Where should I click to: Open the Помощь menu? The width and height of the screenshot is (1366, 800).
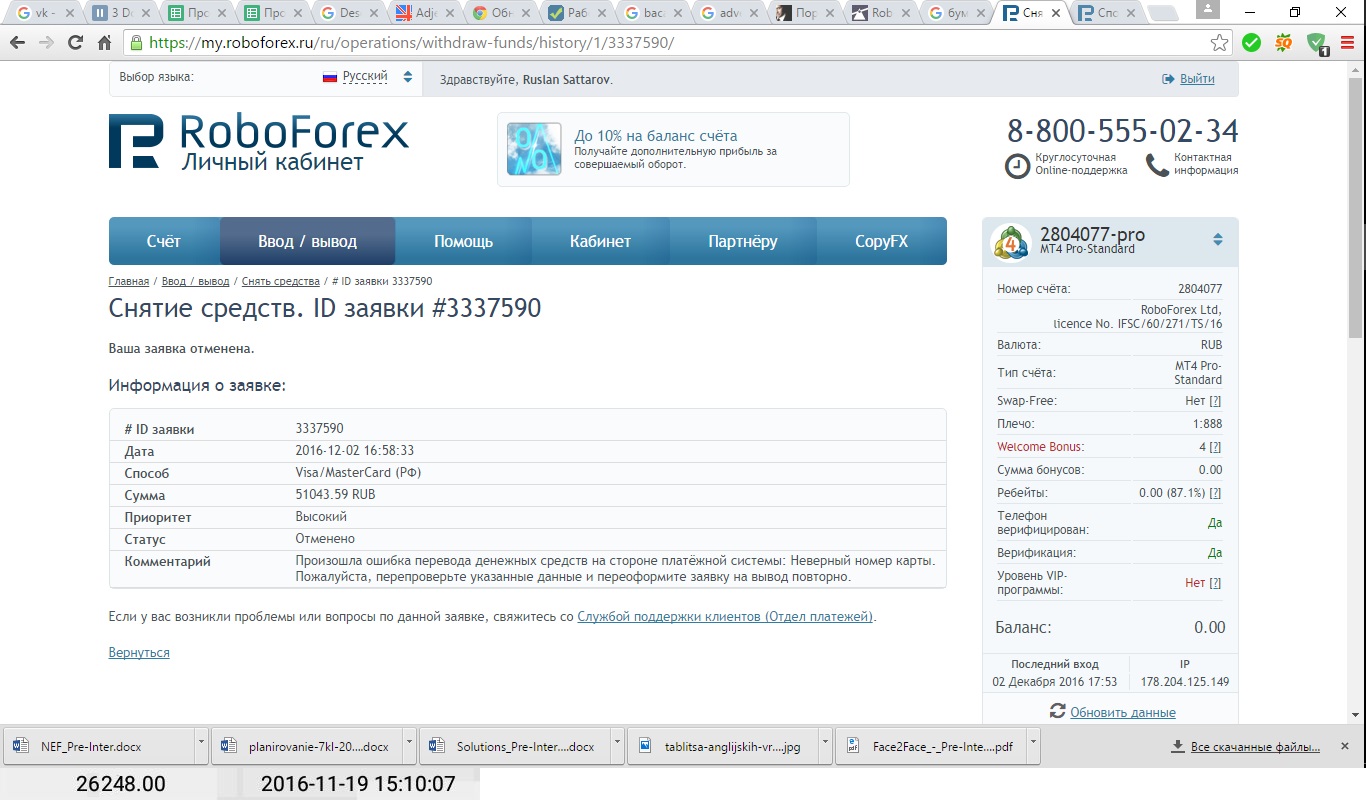pos(463,241)
